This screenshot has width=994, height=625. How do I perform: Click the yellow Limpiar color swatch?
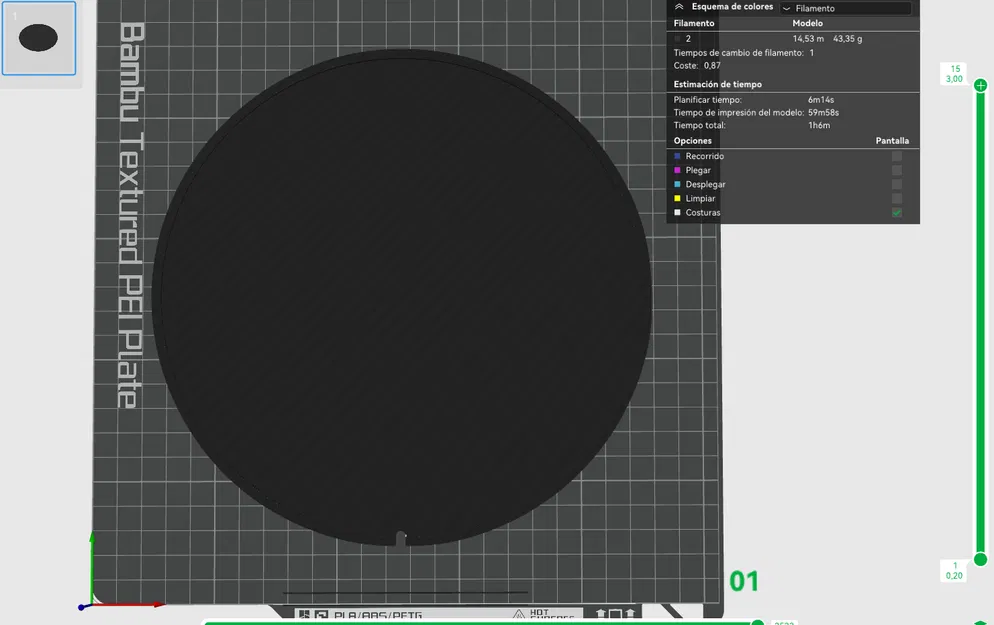coord(677,198)
